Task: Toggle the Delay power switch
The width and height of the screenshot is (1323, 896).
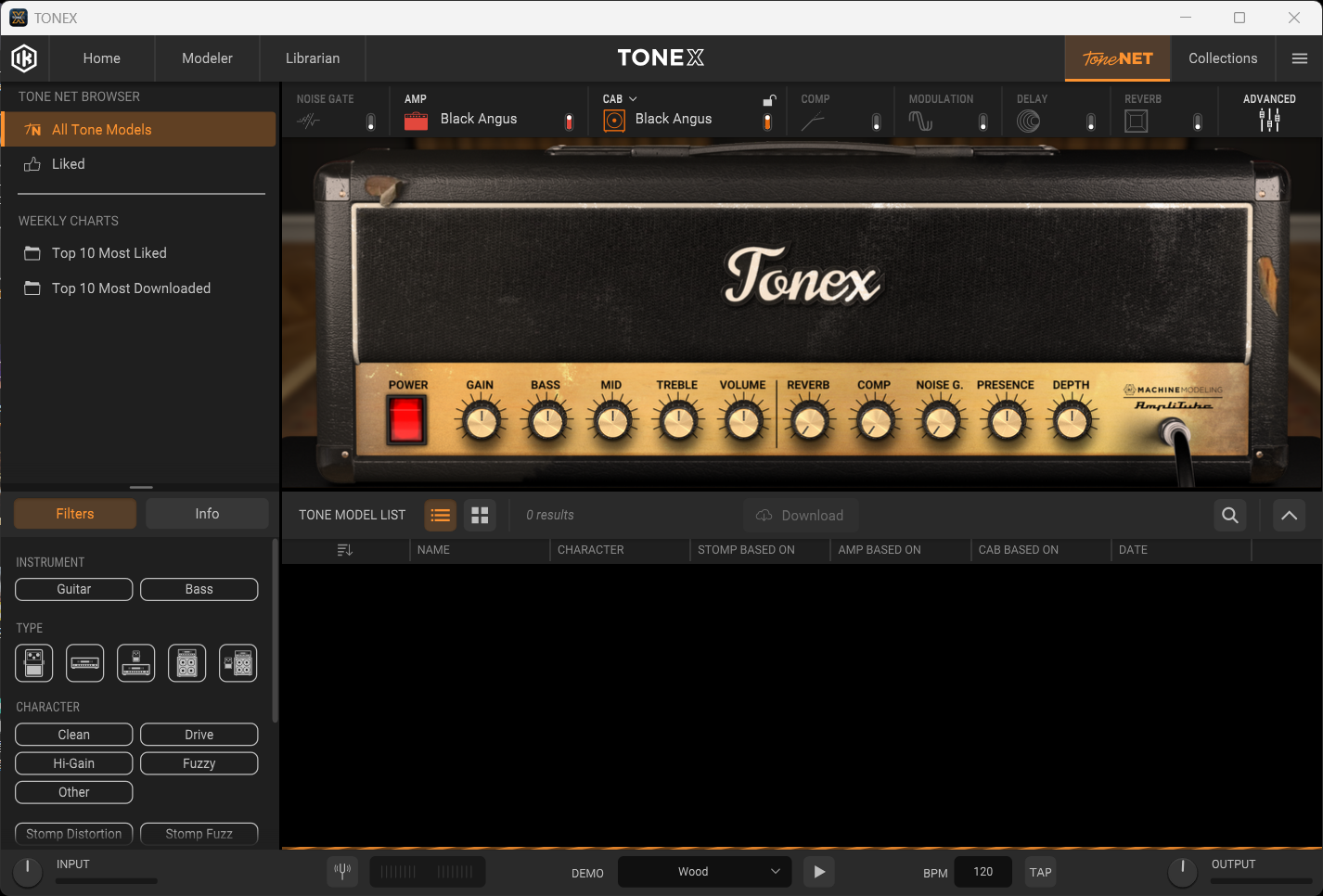Action: (x=1091, y=122)
